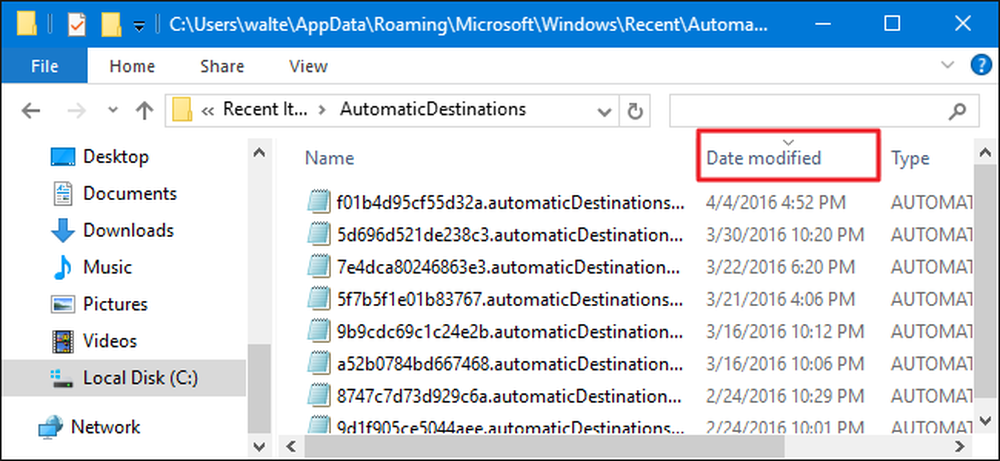Select file 8747c7d73d929c6a.automaticDestinations
Image resolution: width=1000 pixels, height=461 pixels.
[x=510, y=395]
